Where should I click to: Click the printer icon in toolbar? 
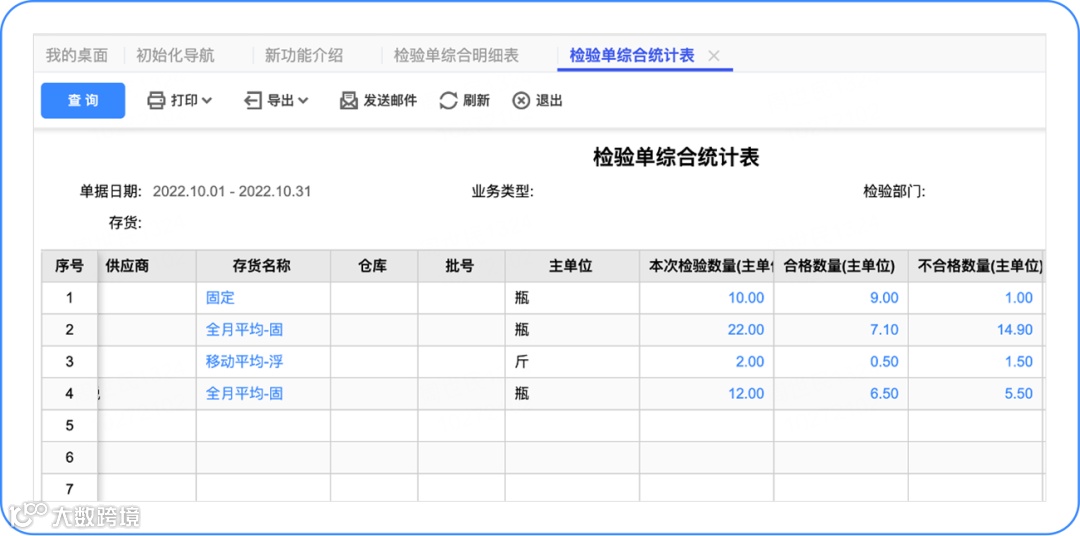(156, 101)
